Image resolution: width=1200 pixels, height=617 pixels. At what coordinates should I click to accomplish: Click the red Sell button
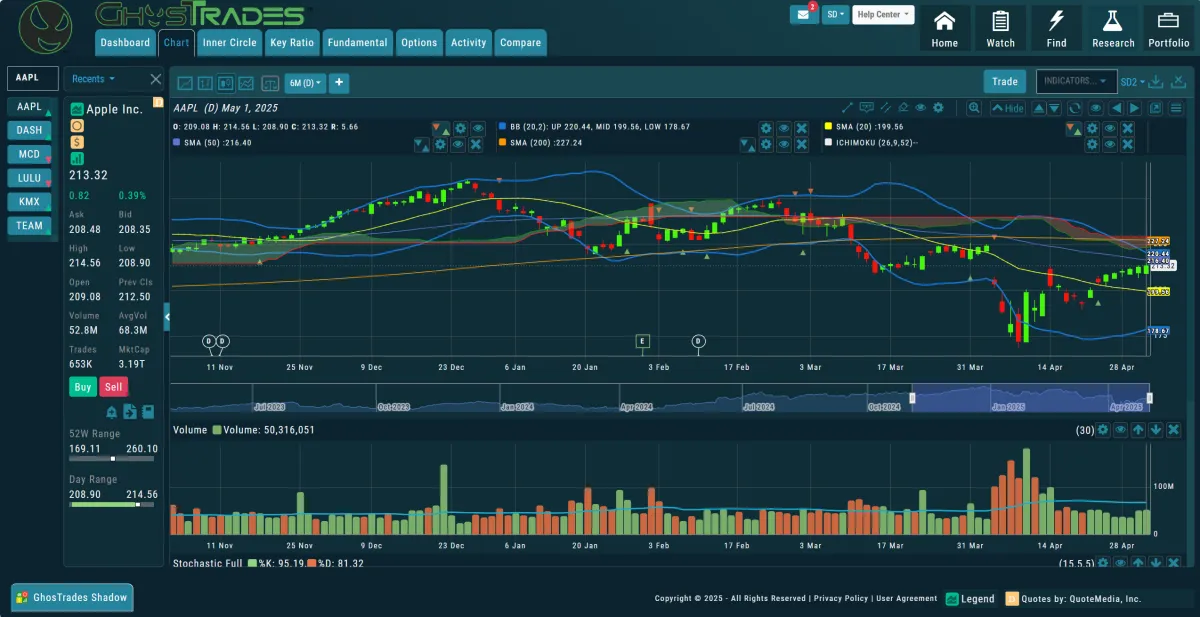(114, 387)
